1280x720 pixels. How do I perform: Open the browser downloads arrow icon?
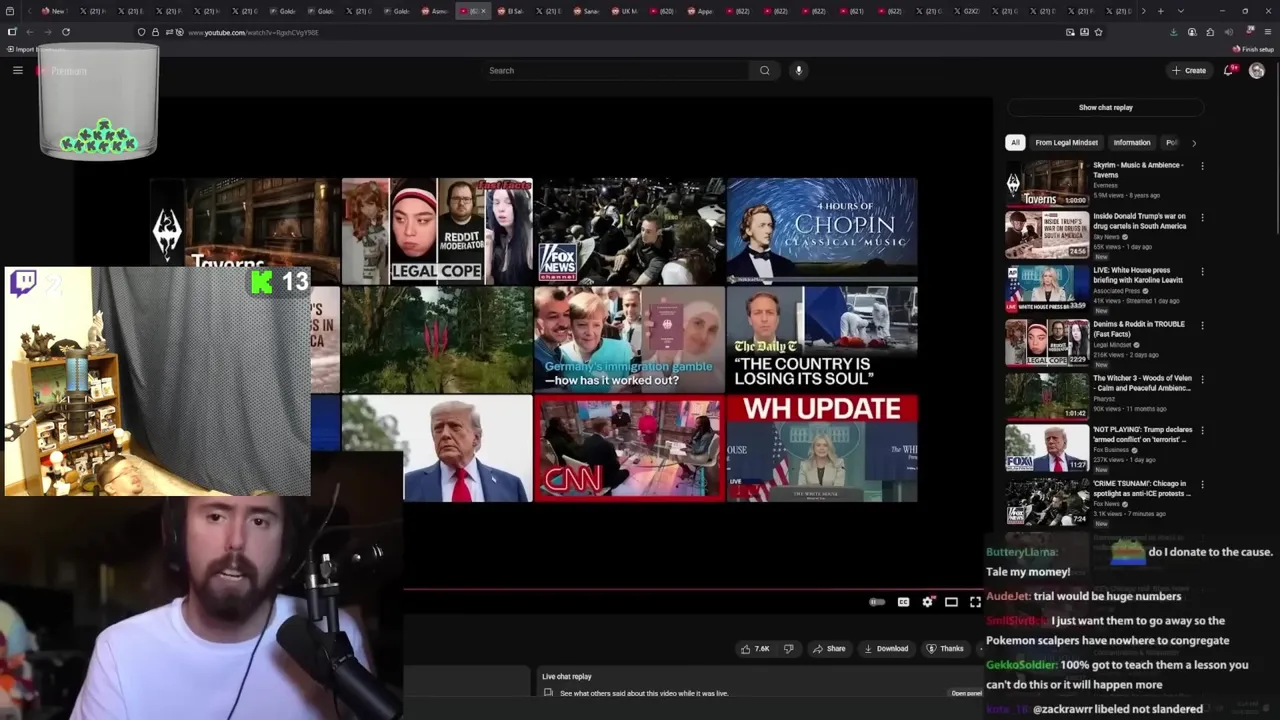pyautogui.click(x=1173, y=32)
